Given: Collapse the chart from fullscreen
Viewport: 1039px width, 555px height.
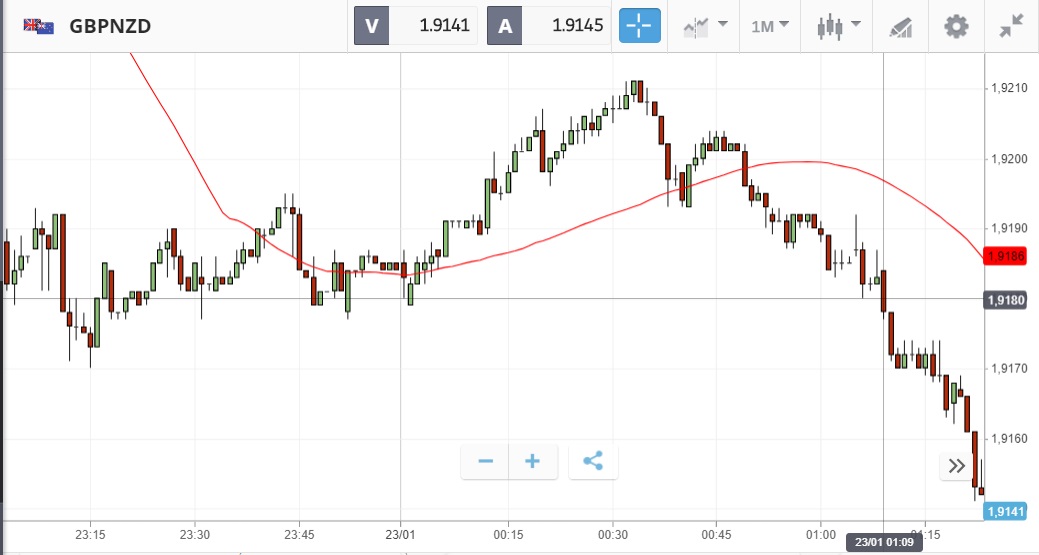Looking at the screenshot, I should (x=1012, y=26).
